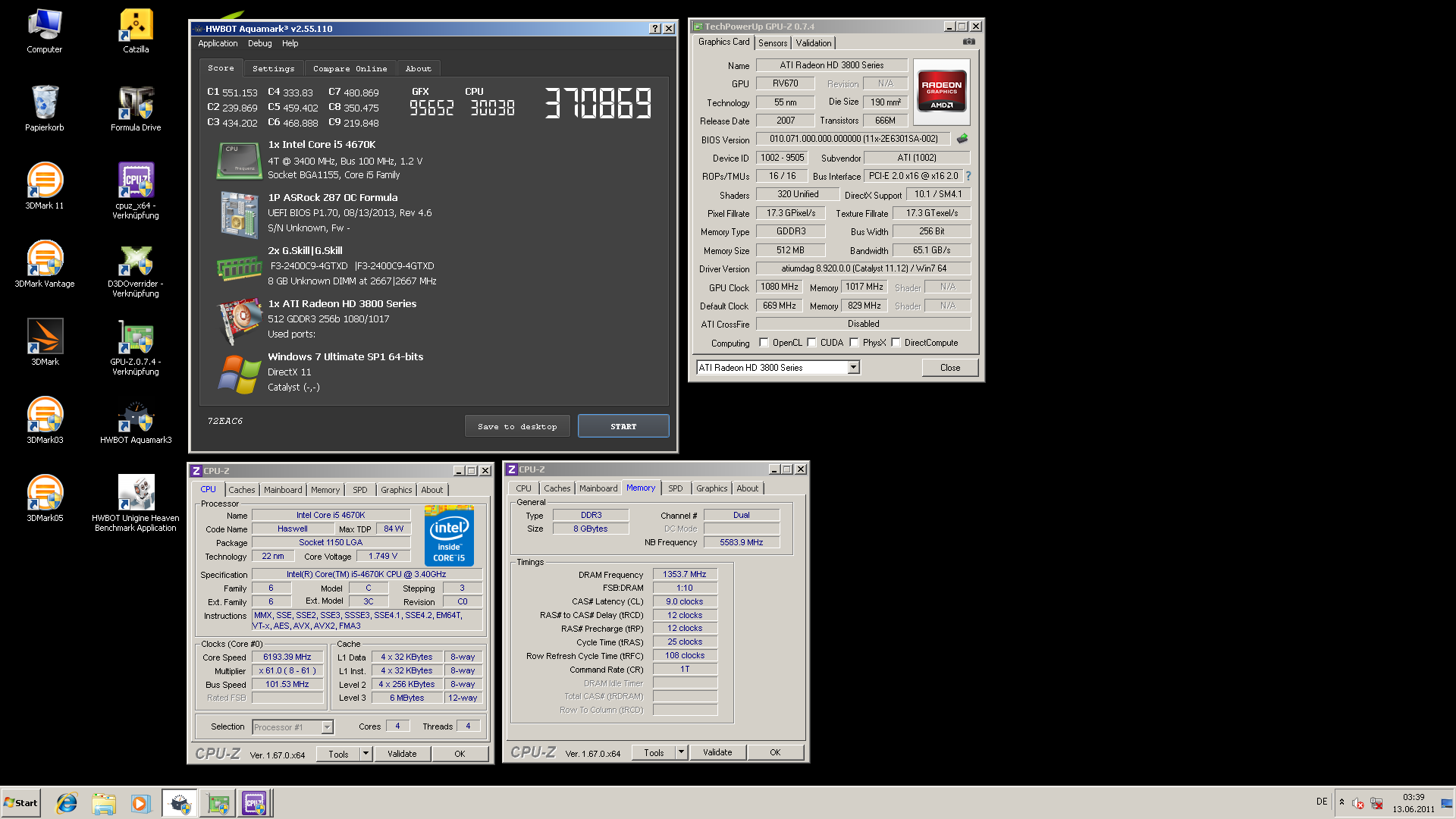This screenshot has width=1456, height=819.
Task: Click the Aquamark total score 370869
Action: 598,103
